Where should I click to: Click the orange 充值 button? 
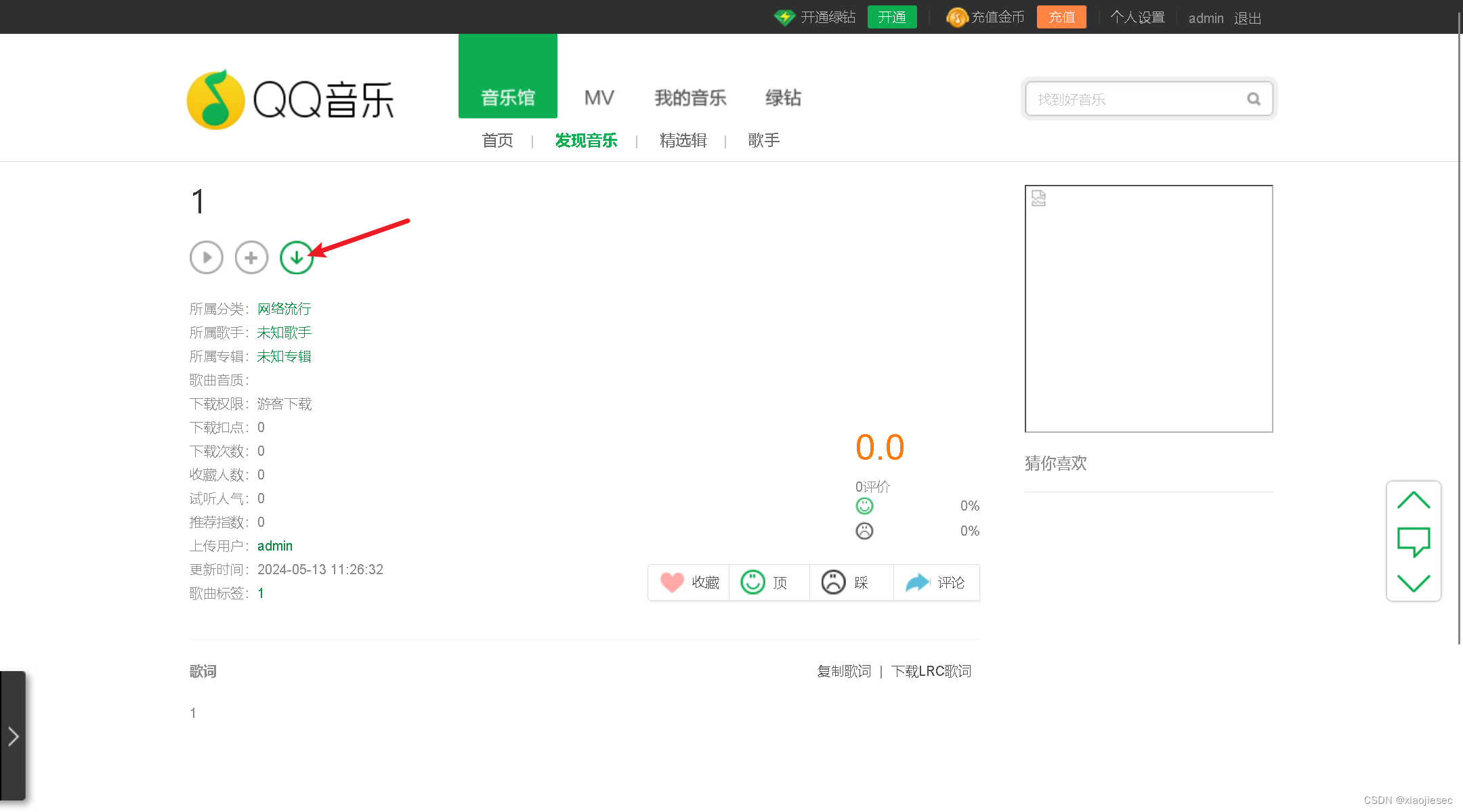(1061, 17)
